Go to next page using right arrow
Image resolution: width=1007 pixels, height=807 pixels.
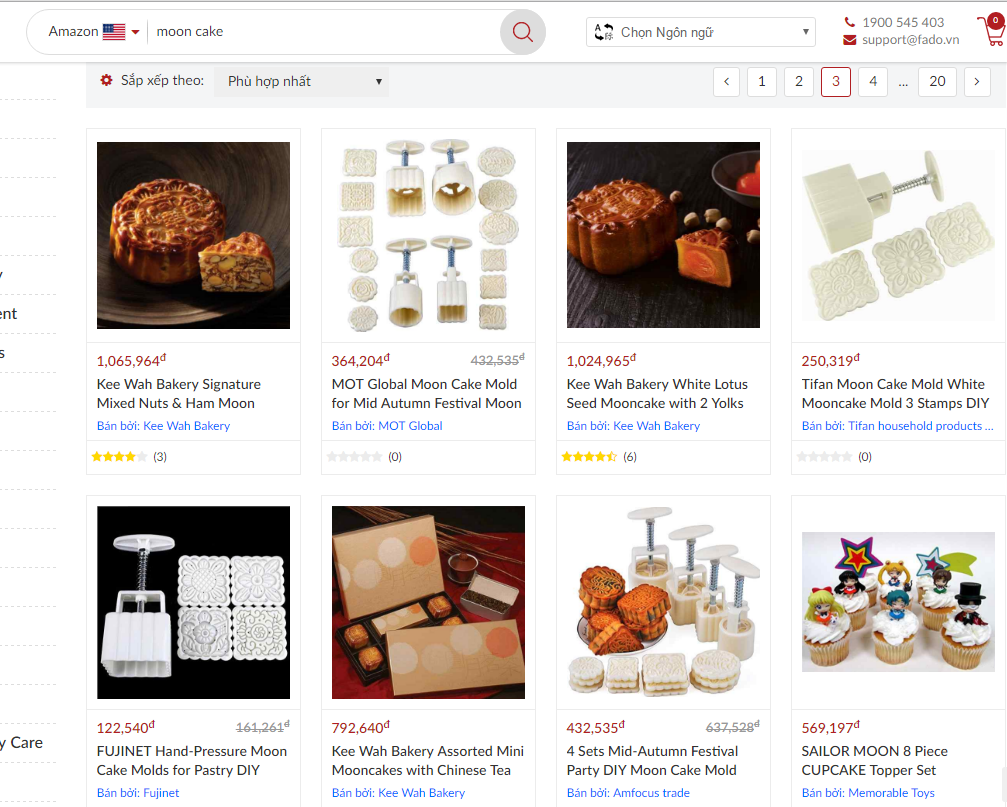[x=977, y=82]
